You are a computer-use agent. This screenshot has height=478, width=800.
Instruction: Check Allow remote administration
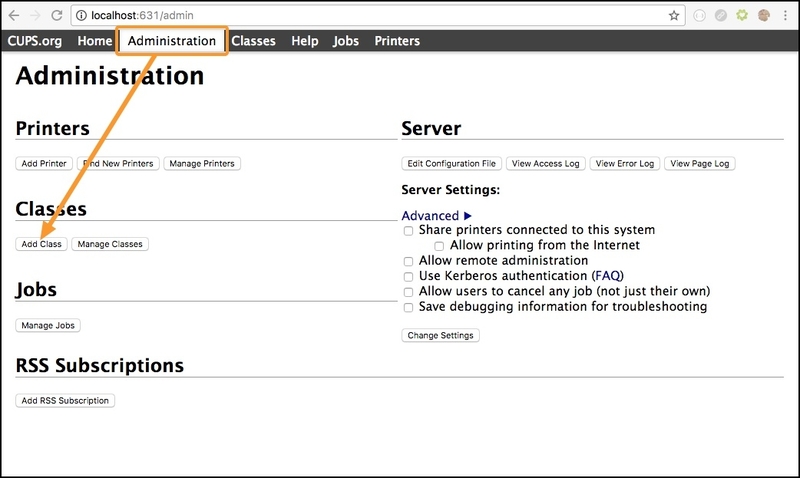pos(408,260)
